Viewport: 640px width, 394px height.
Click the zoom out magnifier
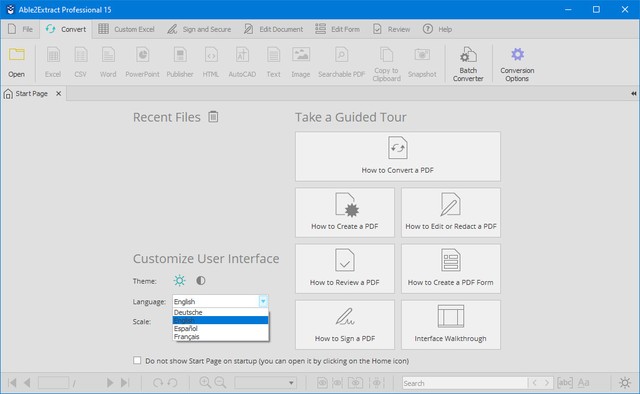pyautogui.click(x=220, y=383)
